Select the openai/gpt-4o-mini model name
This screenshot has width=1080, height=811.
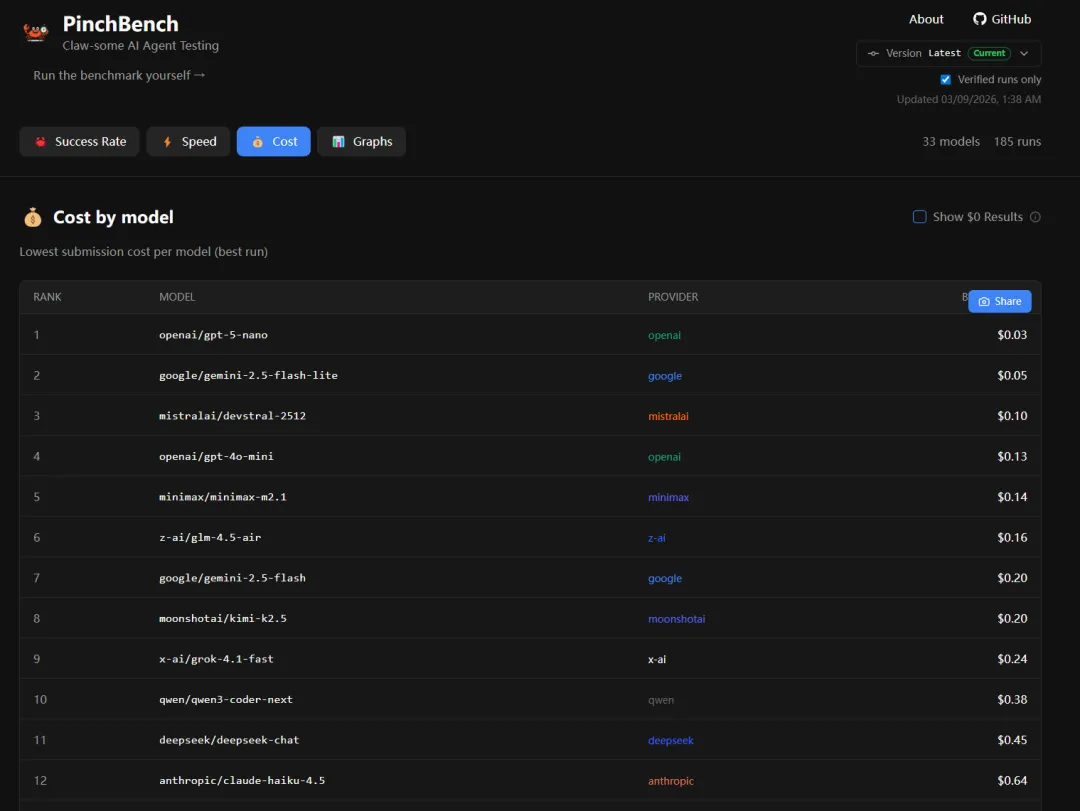pyautogui.click(x=216, y=456)
